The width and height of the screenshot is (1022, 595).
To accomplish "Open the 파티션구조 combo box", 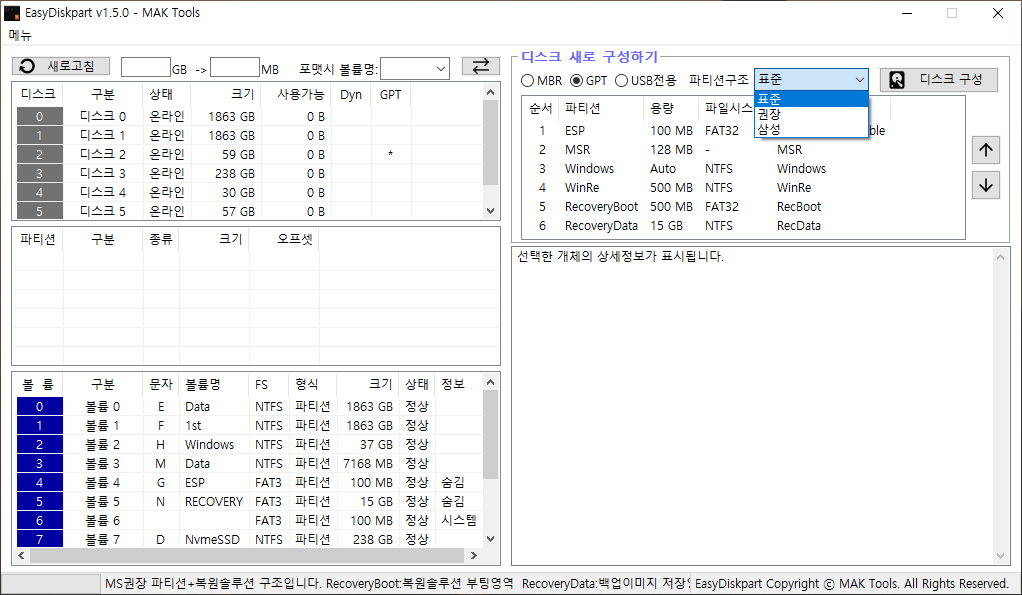I will (x=811, y=80).
